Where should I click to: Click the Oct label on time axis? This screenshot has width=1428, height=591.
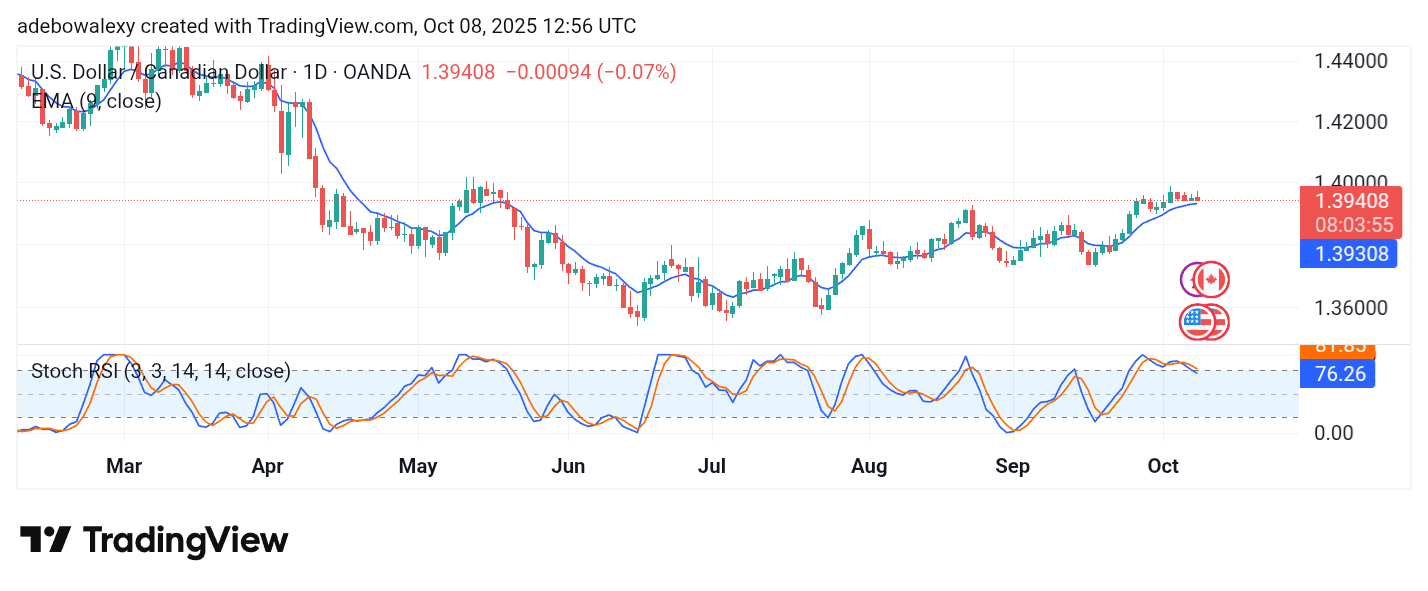[1163, 466]
